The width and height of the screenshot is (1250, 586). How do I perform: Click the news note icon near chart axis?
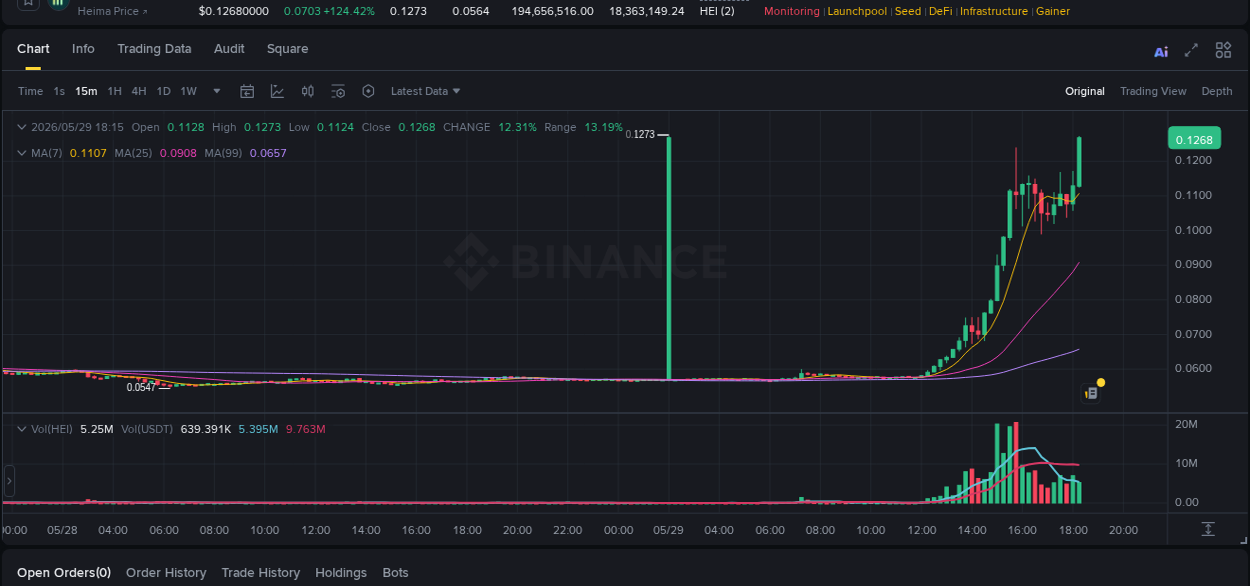1091,394
